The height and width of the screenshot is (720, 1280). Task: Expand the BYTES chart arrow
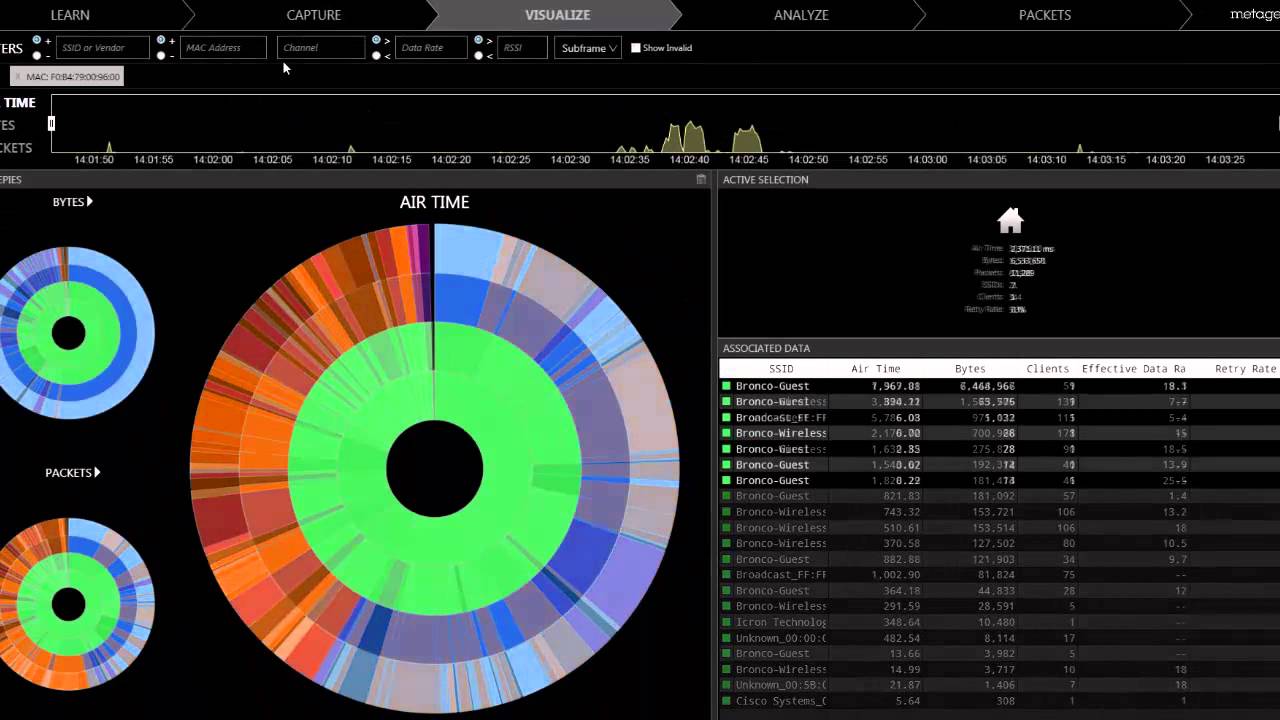(89, 202)
